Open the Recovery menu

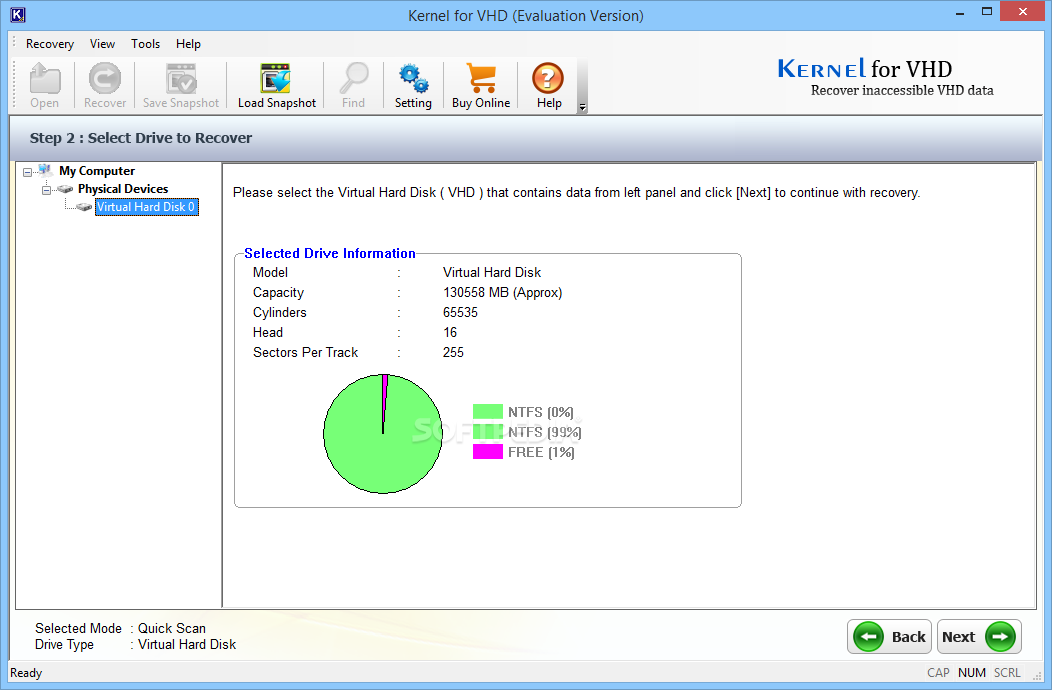click(x=50, y=44)
